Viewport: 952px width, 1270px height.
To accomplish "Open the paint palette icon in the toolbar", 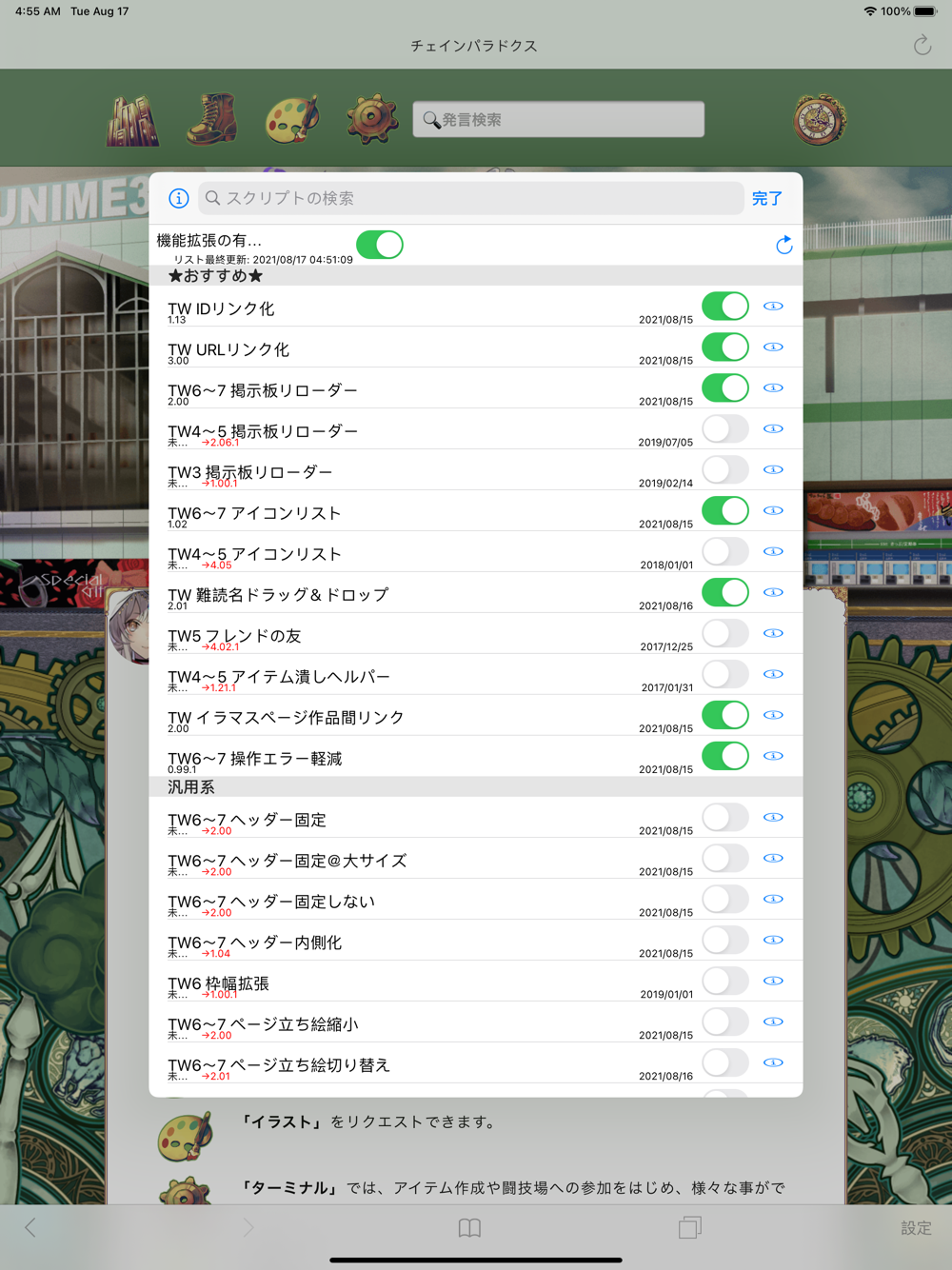I will [291, 119].
